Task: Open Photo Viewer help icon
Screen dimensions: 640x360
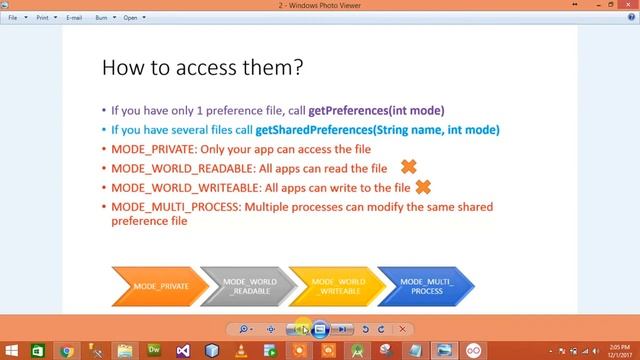Action: [631, 17]
